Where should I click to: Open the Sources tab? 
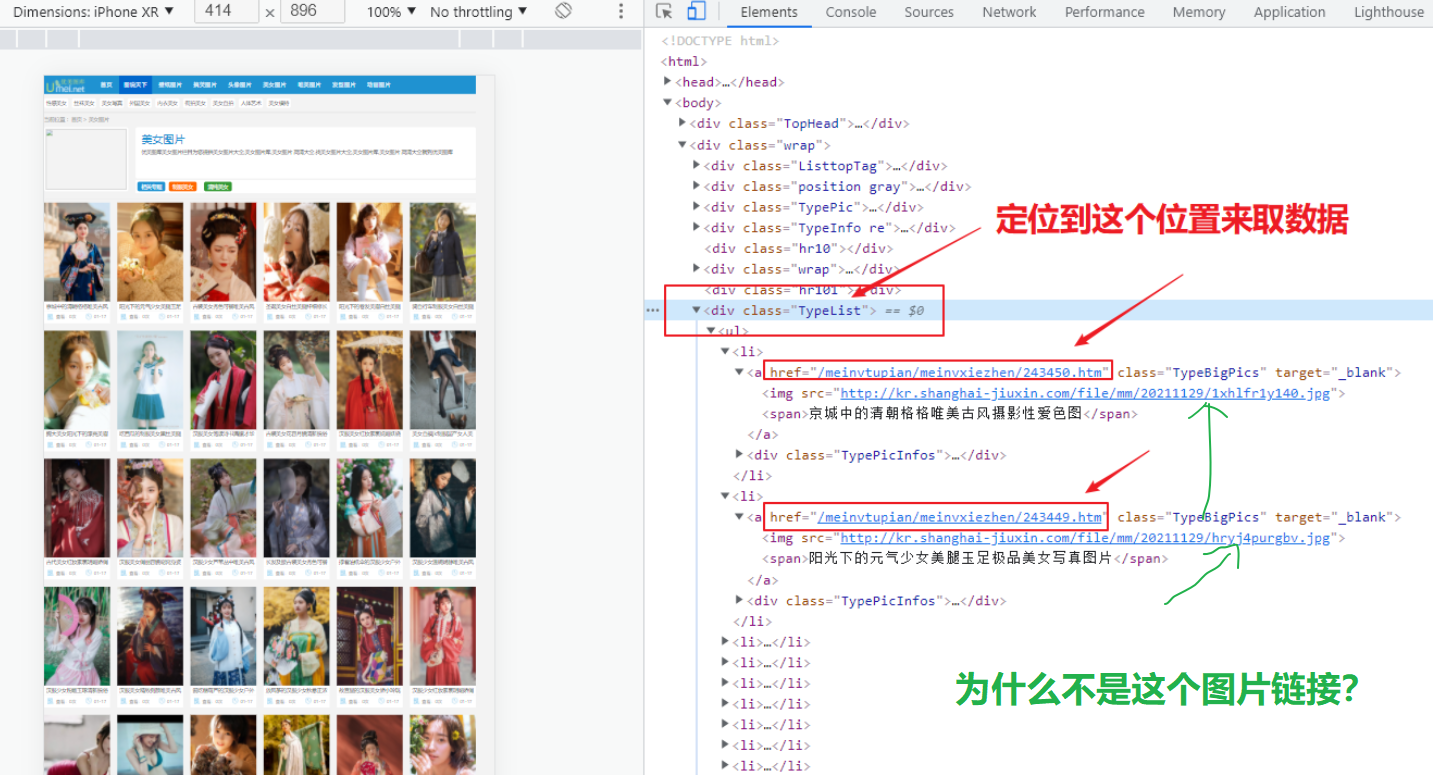tap(929, 12)
